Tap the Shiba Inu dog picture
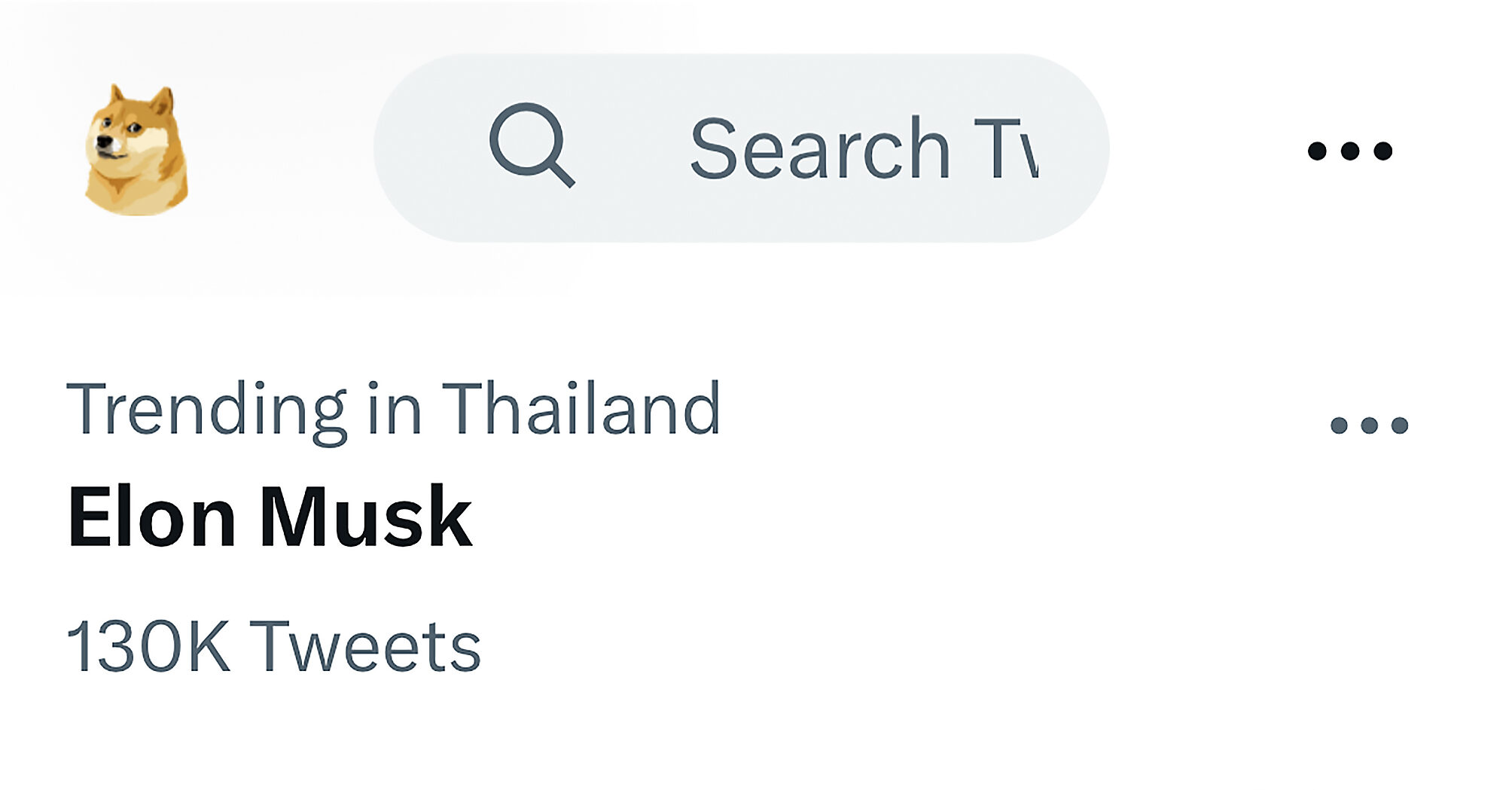1512x790 pixels. 136,151
